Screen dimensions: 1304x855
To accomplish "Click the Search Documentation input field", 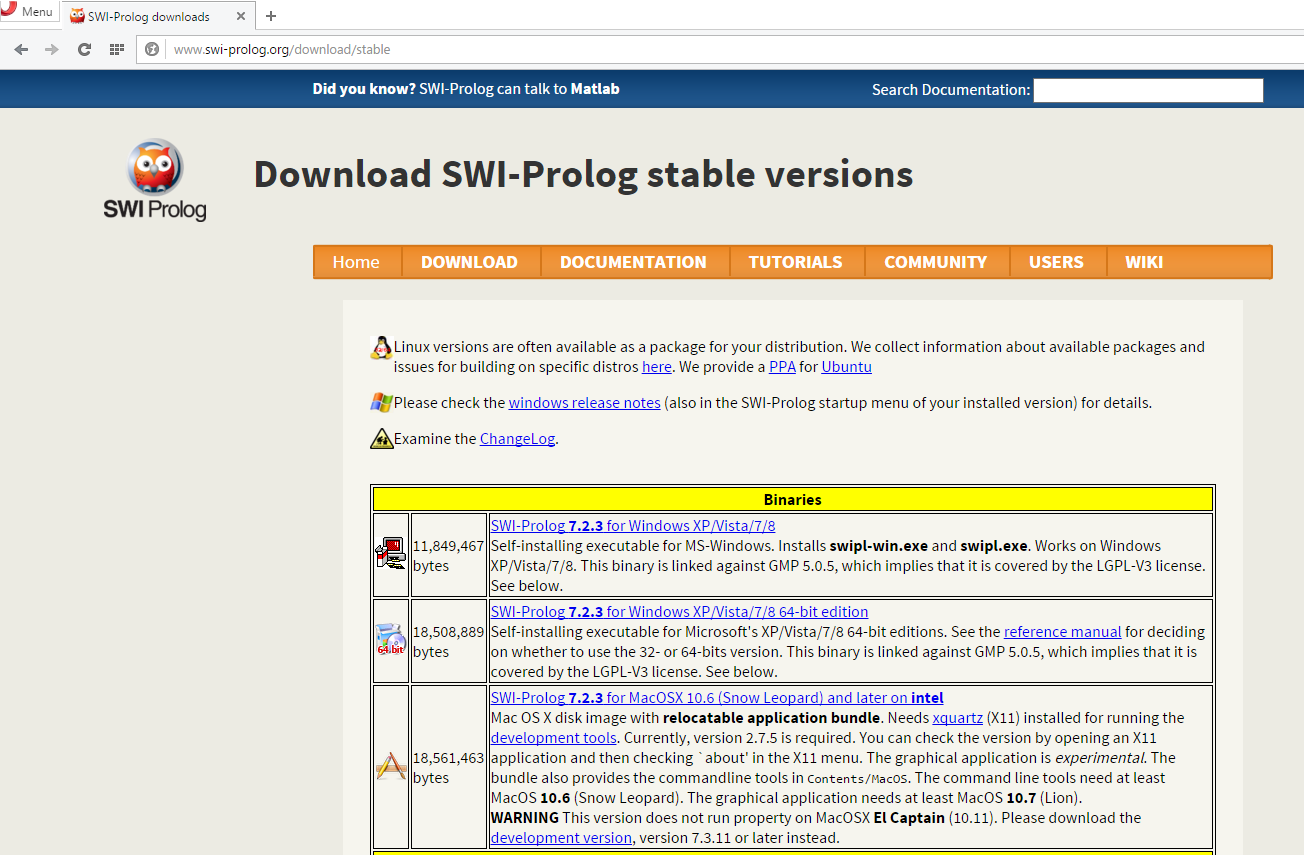I will (x=1148, y=90).
